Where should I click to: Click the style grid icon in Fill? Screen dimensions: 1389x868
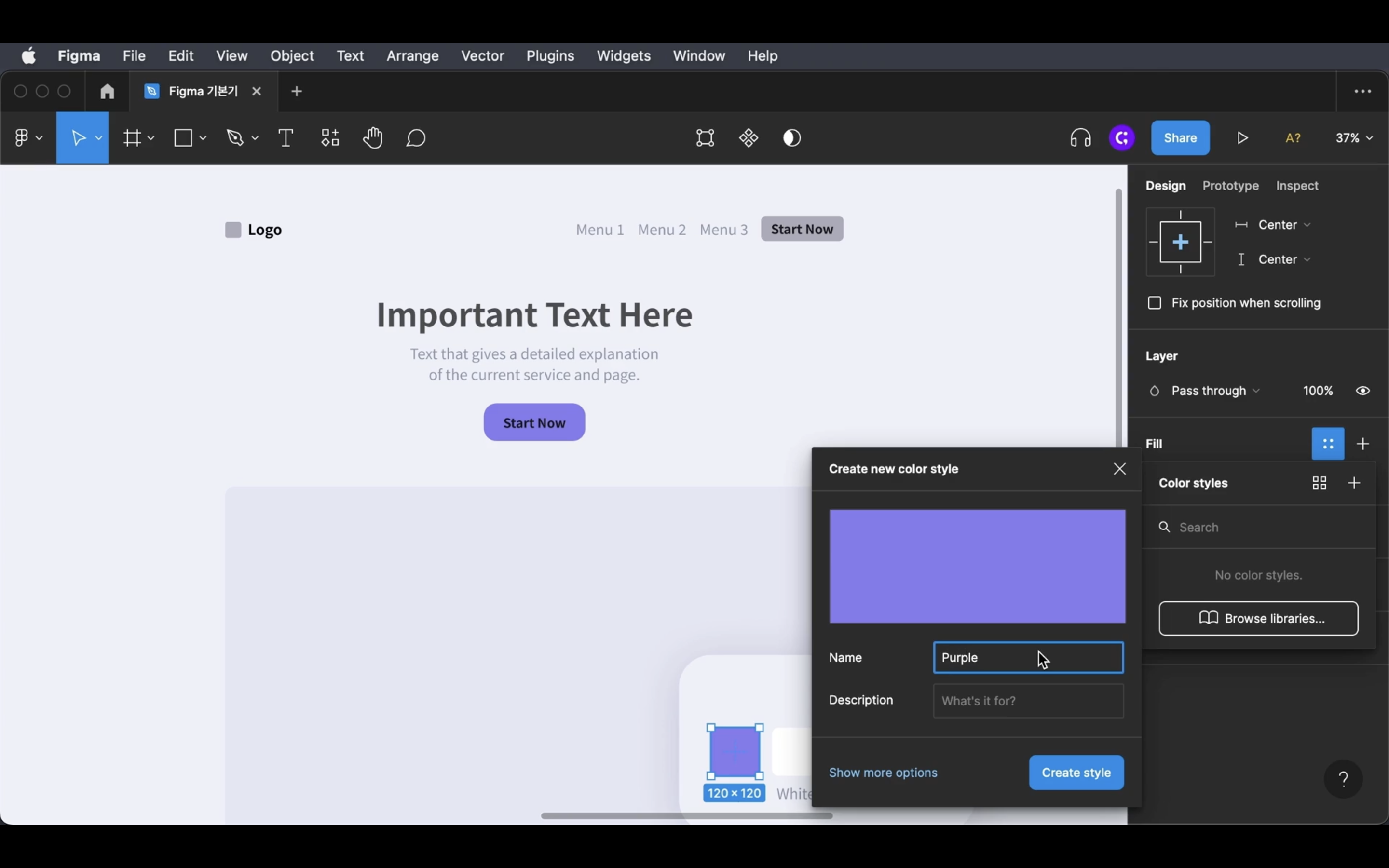click(x=1328, y=444)
